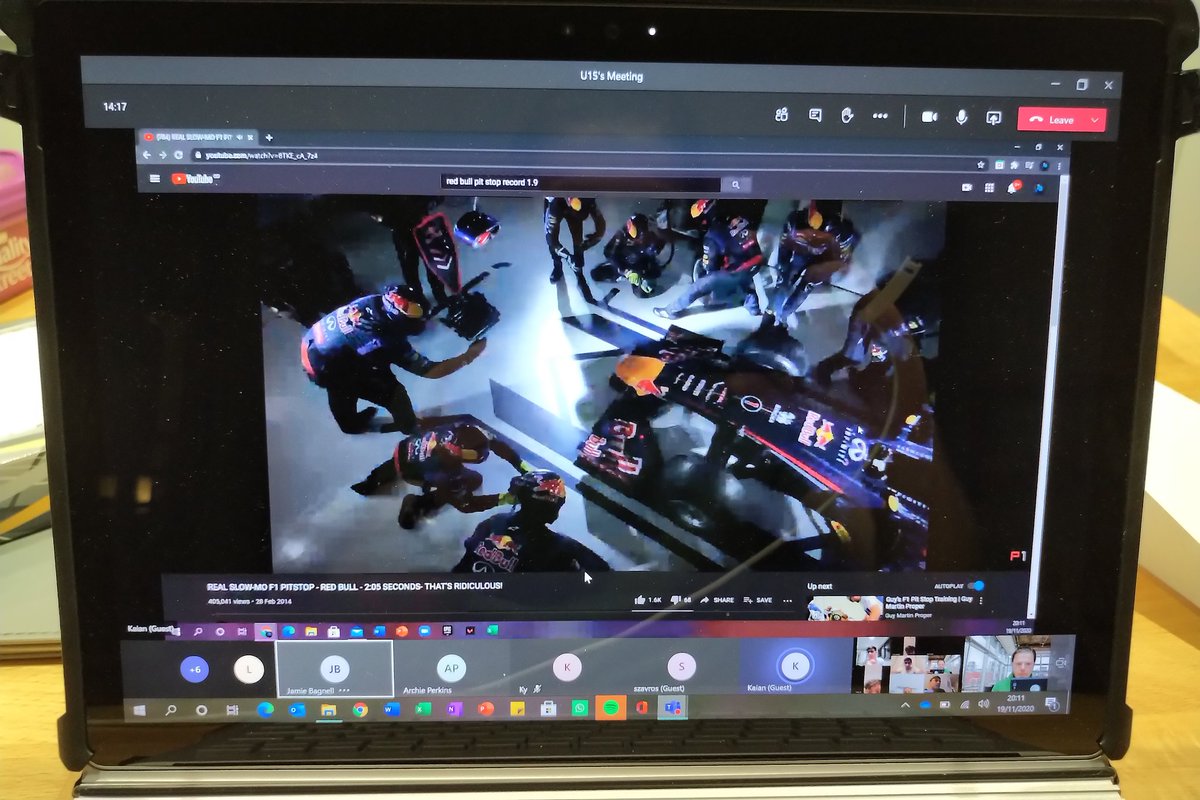Click the SHARE button under video

click(x=717, y=600)
